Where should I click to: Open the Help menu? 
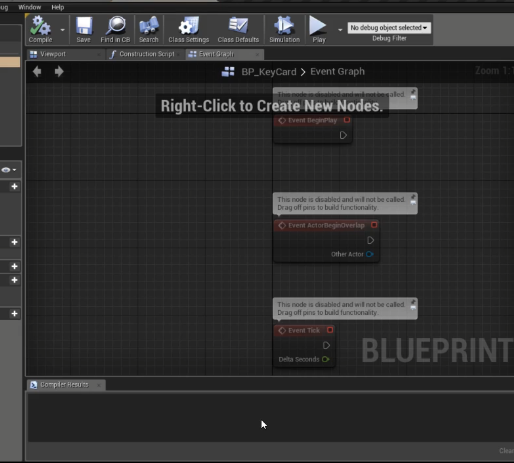tap(58, 7)
